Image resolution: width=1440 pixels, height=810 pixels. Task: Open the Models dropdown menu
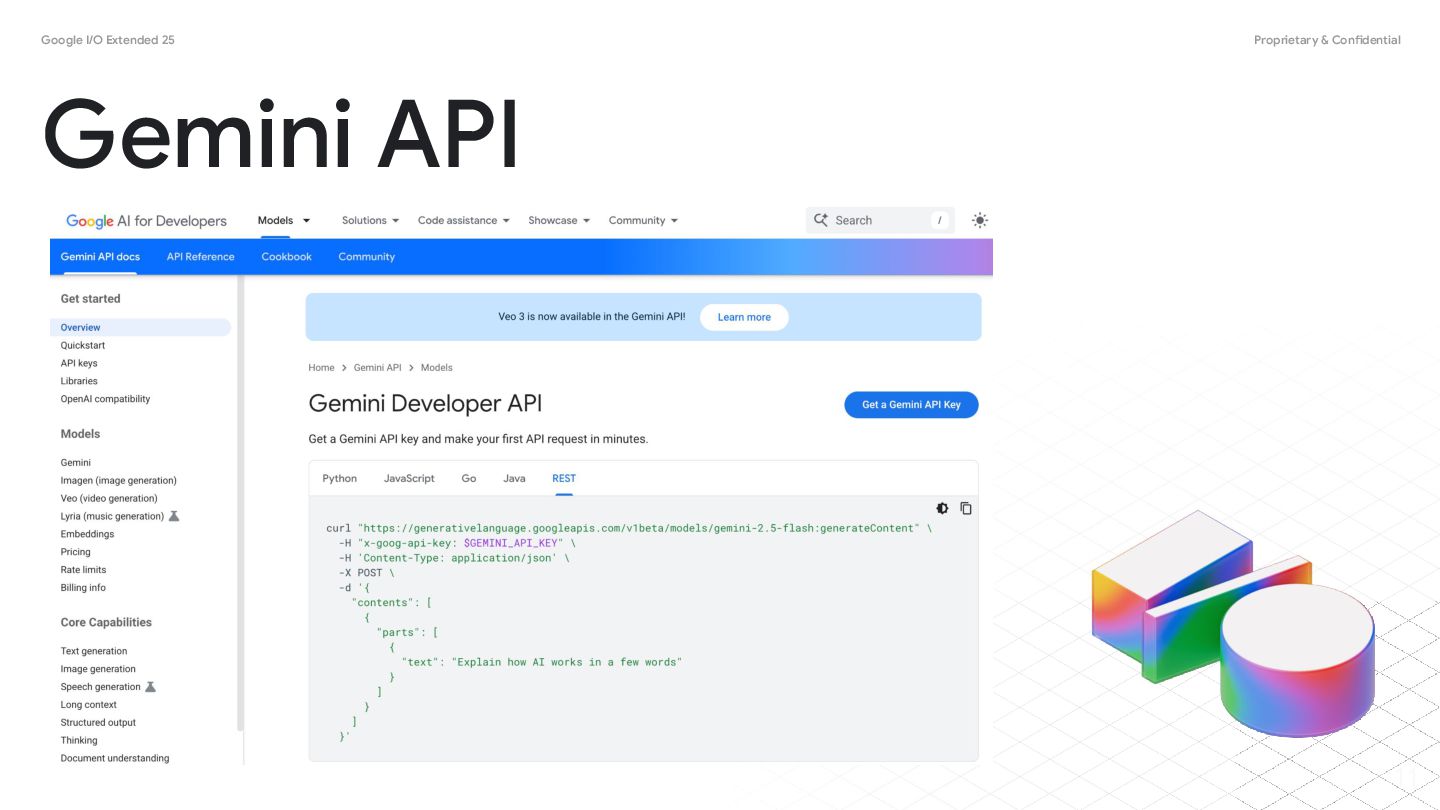pyautogui.click(x=284, y=220)
